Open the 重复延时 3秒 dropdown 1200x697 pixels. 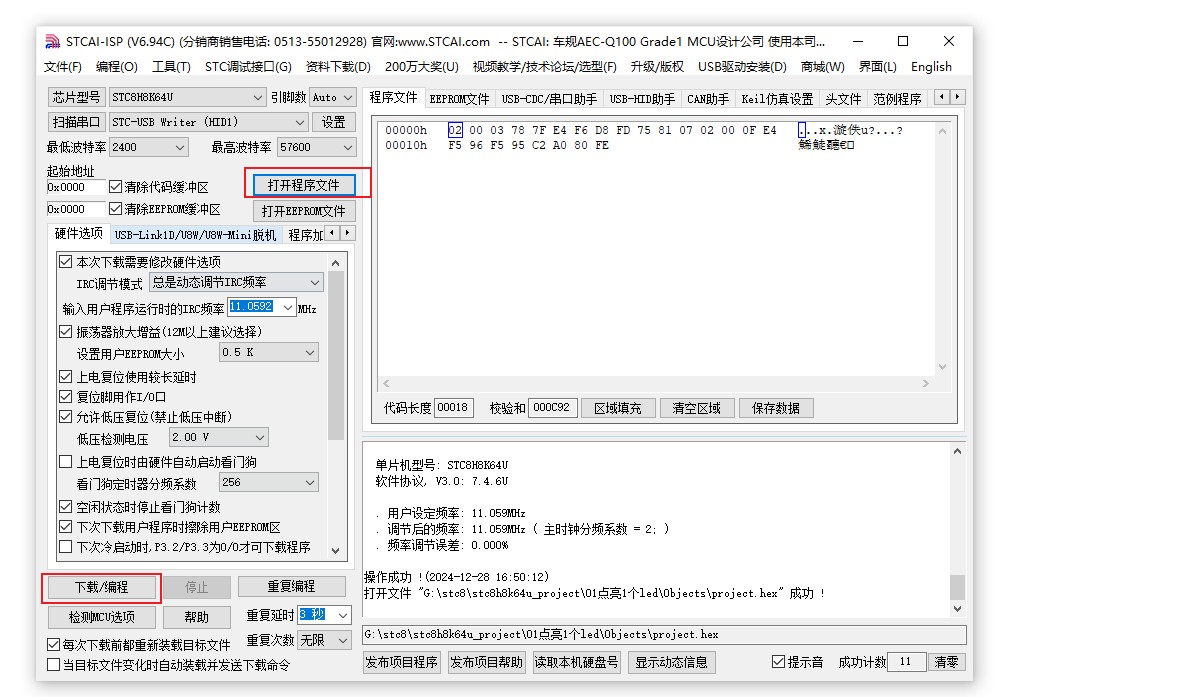[x=343, y=615]
